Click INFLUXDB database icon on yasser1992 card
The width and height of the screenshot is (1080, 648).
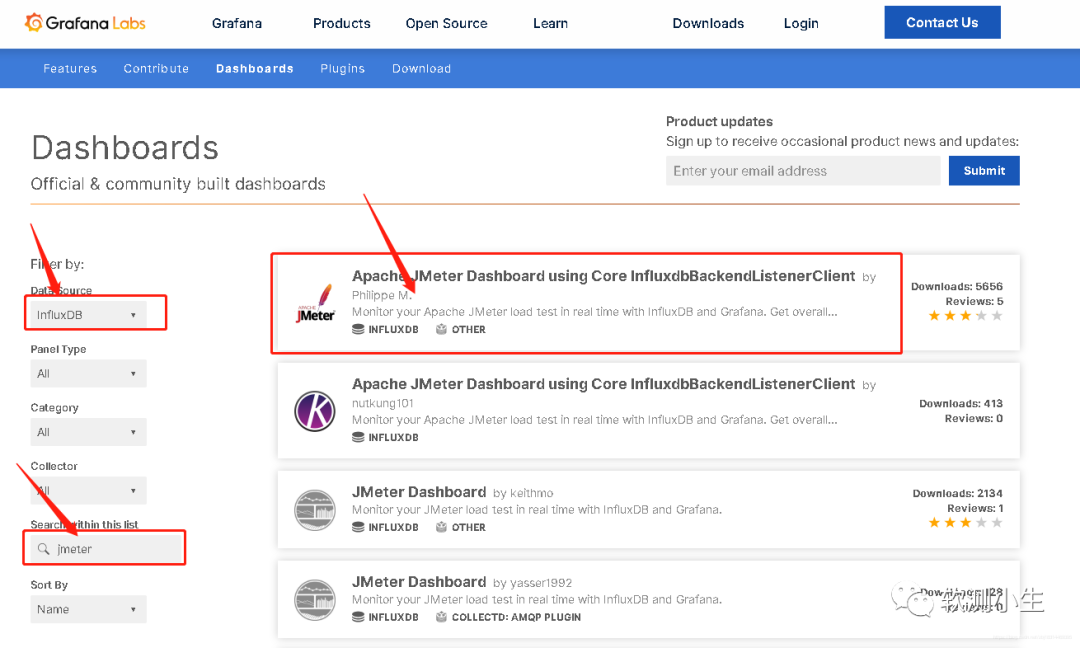(358, 617)
